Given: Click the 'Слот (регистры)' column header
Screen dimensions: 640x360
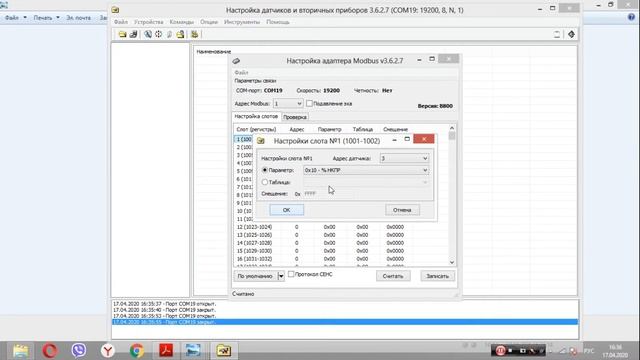Looking at the screenshot, I should (256, 129).
